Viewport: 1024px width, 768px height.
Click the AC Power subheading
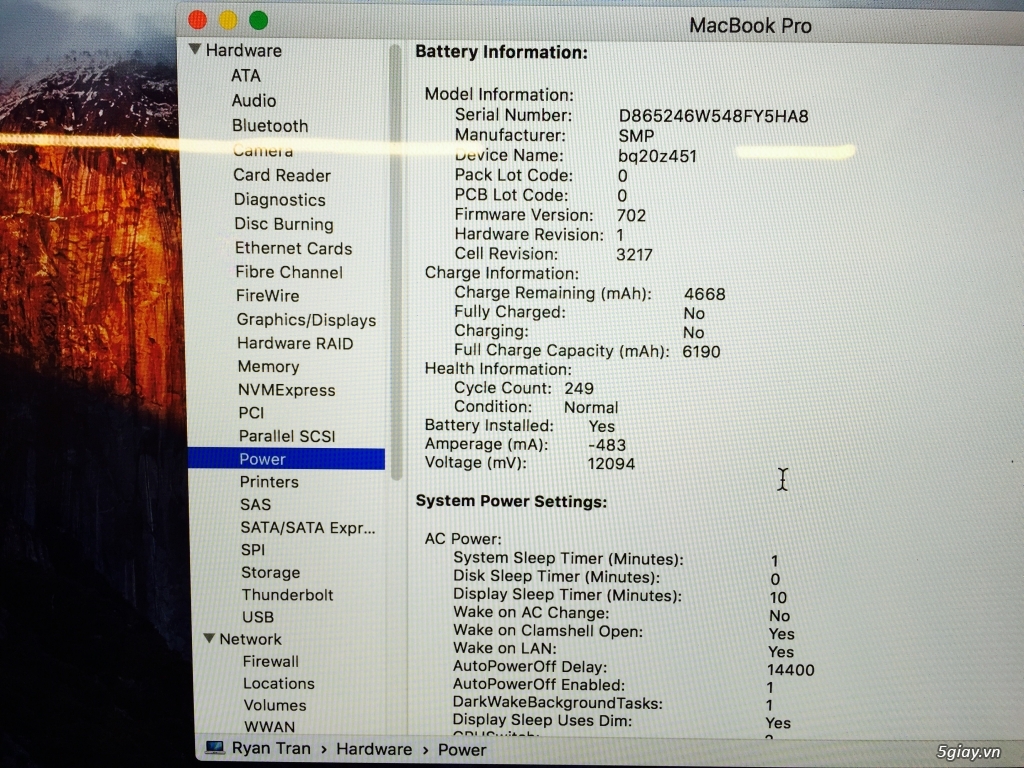pyautogui.click(x=463, y=539)
